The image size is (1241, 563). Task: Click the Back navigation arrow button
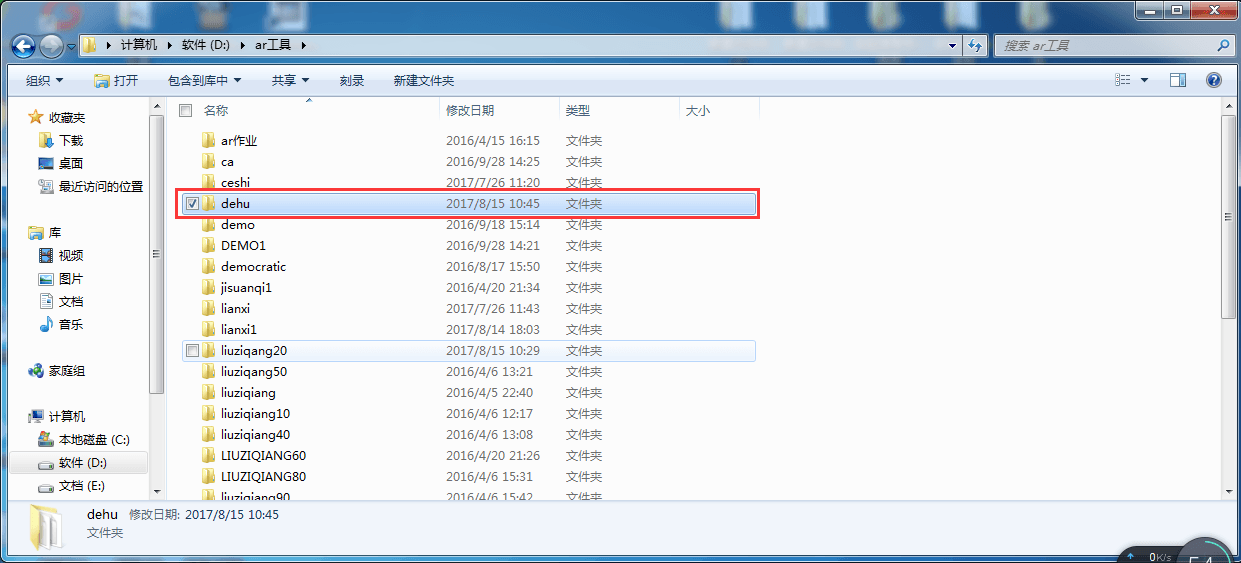(24, 45)
